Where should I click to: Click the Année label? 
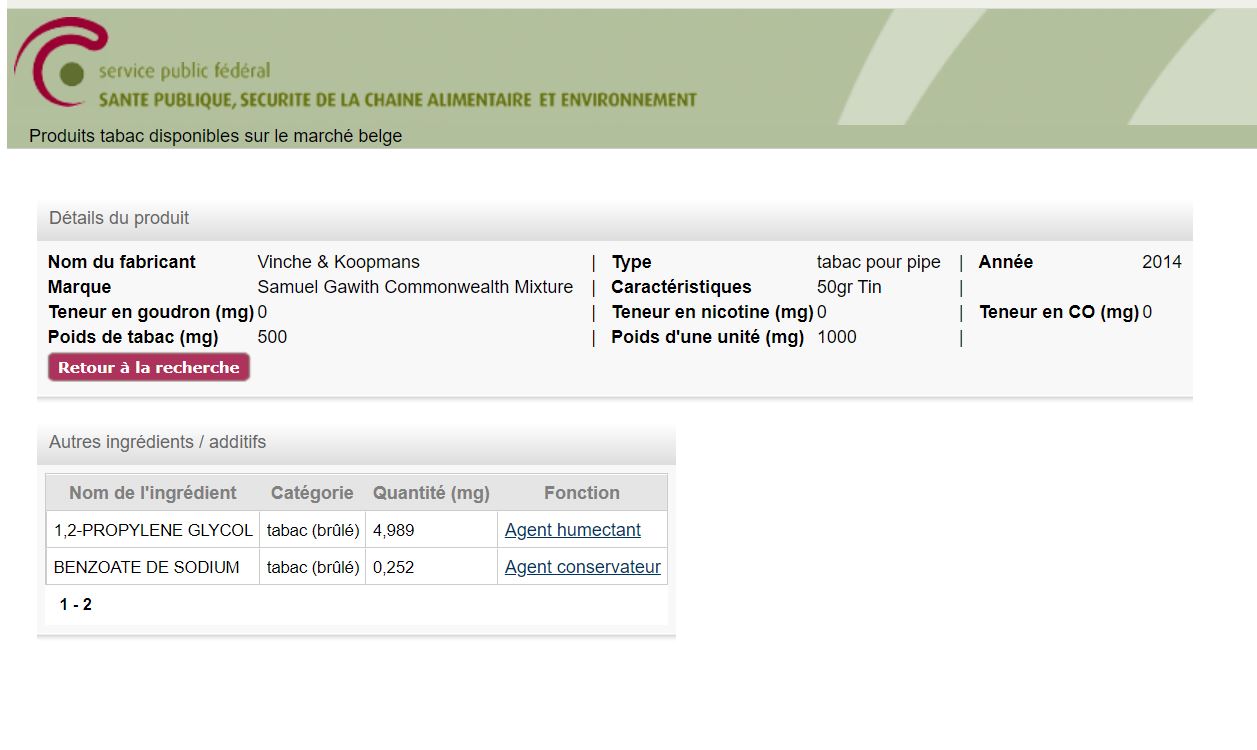[1006, 262]
